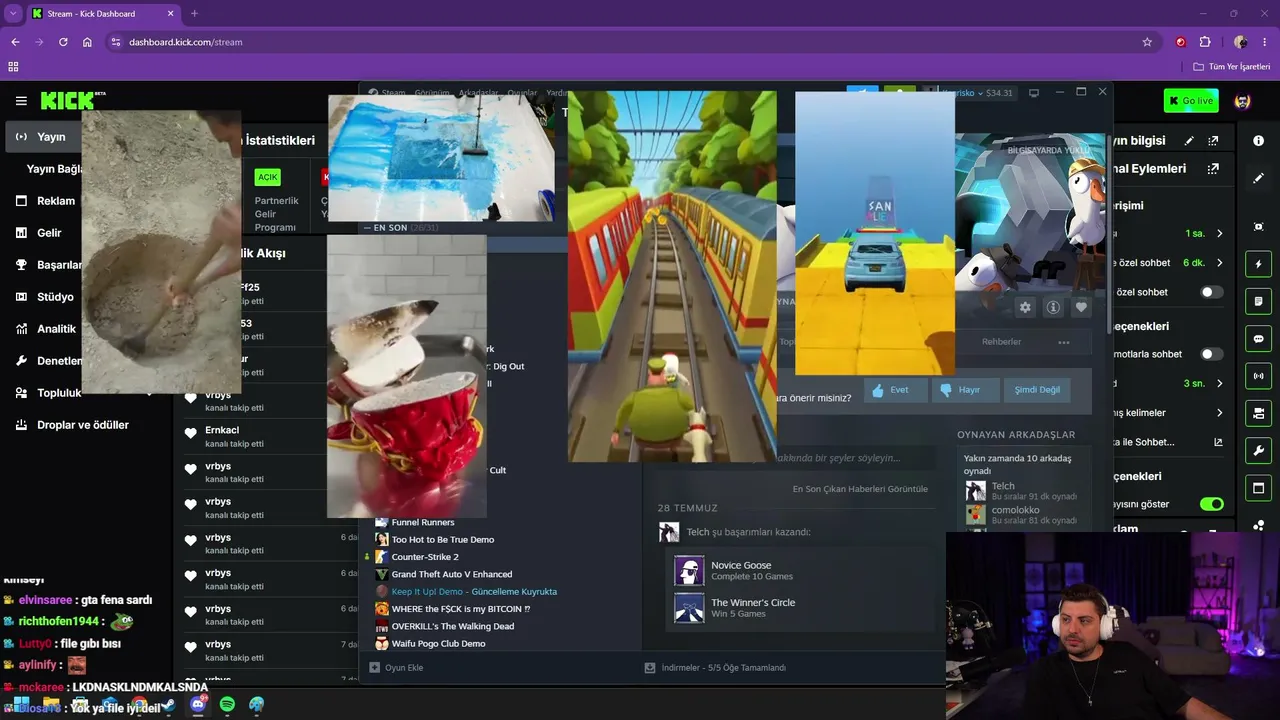
Task: Open Spotify from the taskbar
Action: pyautogui.click(x=227, y=705)
